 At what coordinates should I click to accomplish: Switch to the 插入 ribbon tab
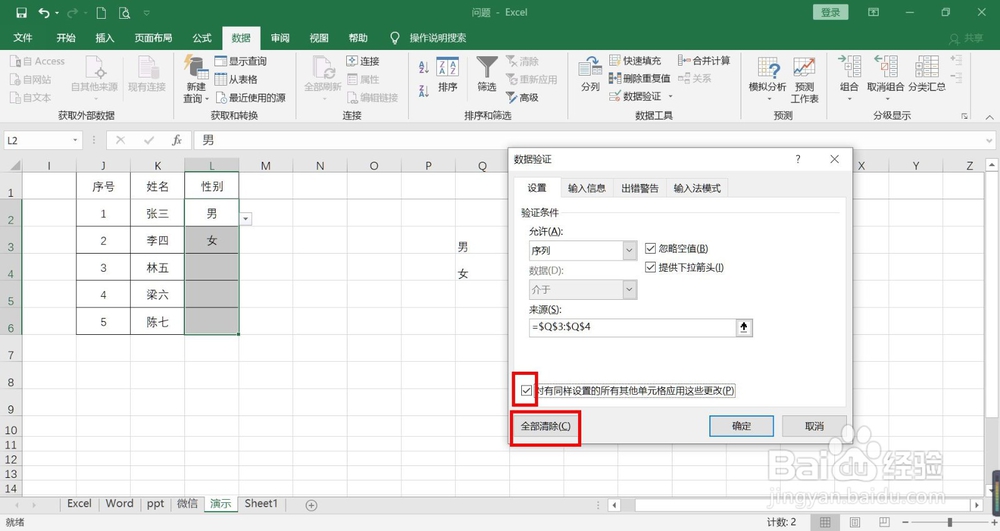(x=105, y=38)
